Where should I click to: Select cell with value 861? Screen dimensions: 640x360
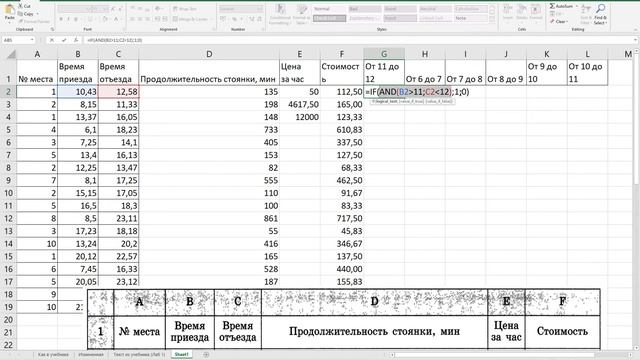tap(209, 218)
